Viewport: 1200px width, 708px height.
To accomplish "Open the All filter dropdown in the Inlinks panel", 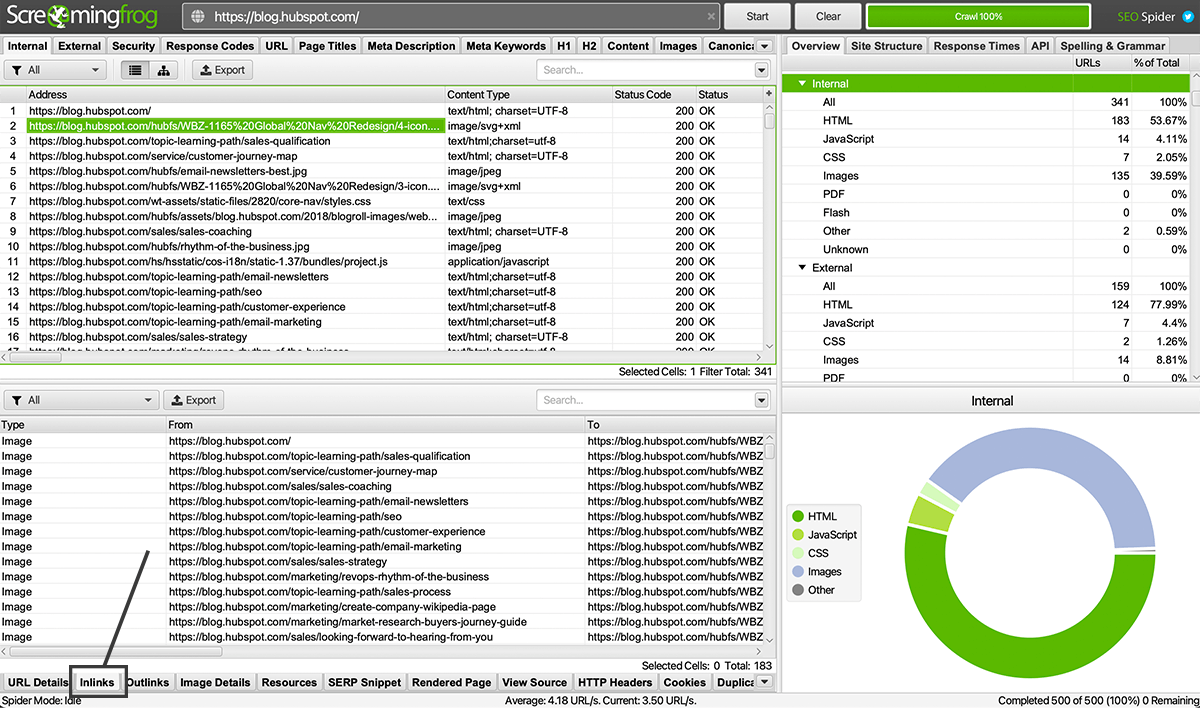I will 82,400.
